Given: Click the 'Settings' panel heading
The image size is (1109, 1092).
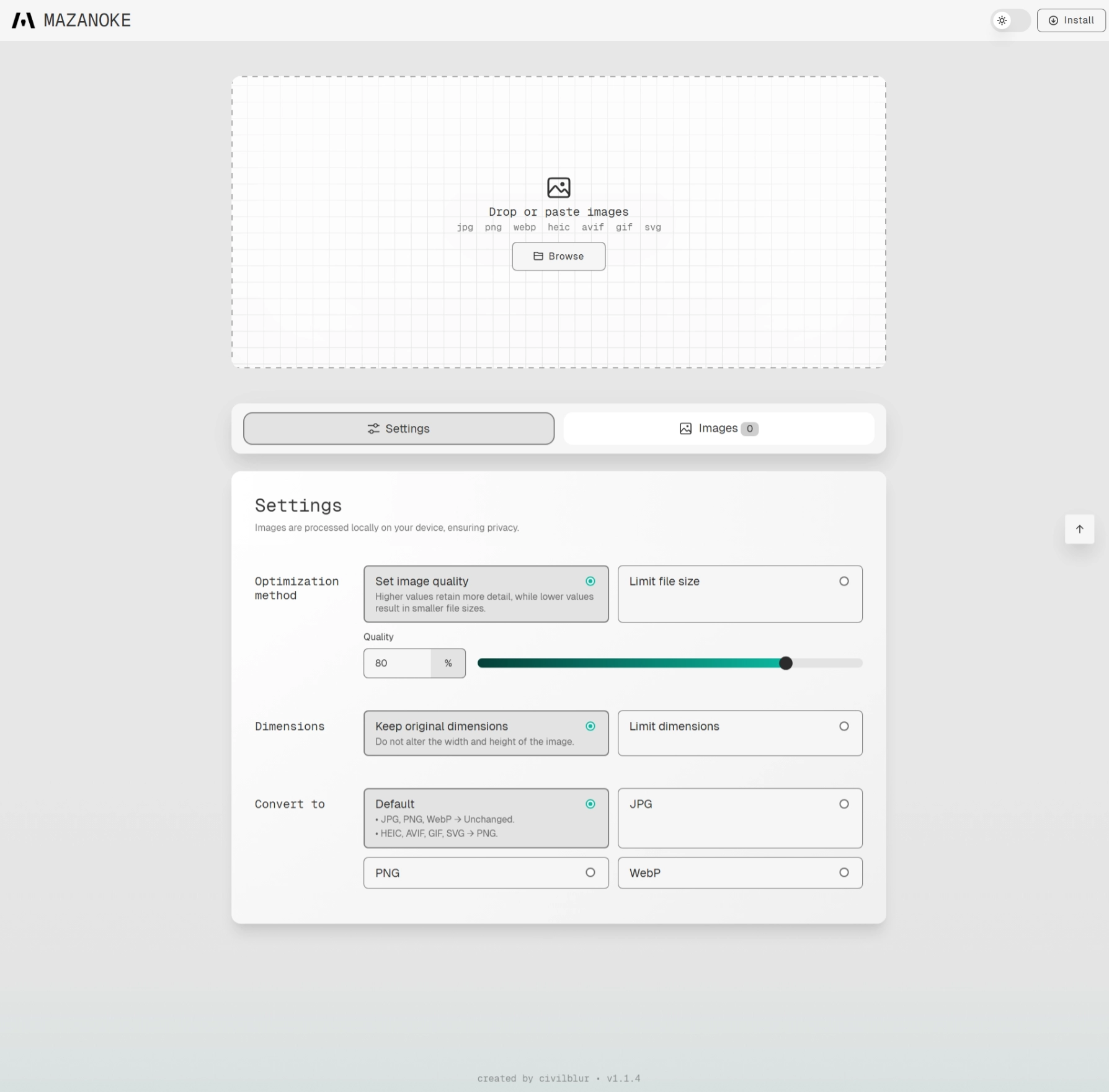Looking at the screenshot, I should tap(298, 505).
